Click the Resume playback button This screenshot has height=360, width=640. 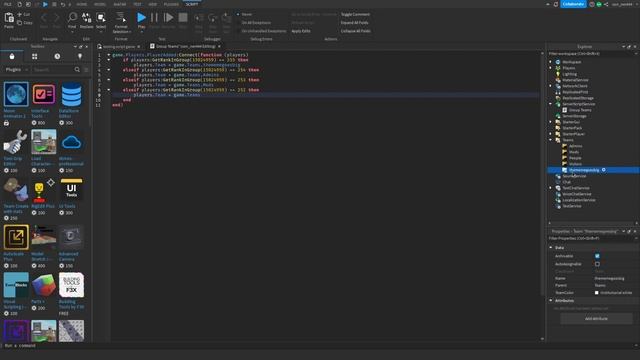(168, 17)
